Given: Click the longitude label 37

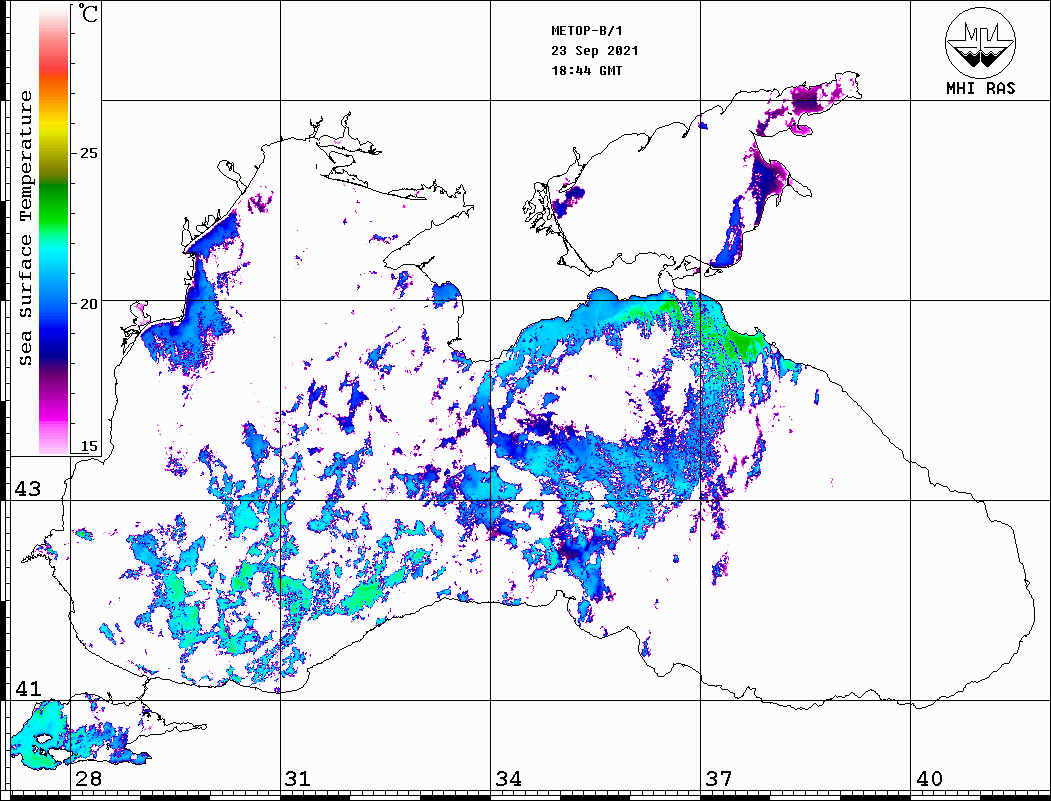Looking at the screenshot, I should [x=719, y=778].
